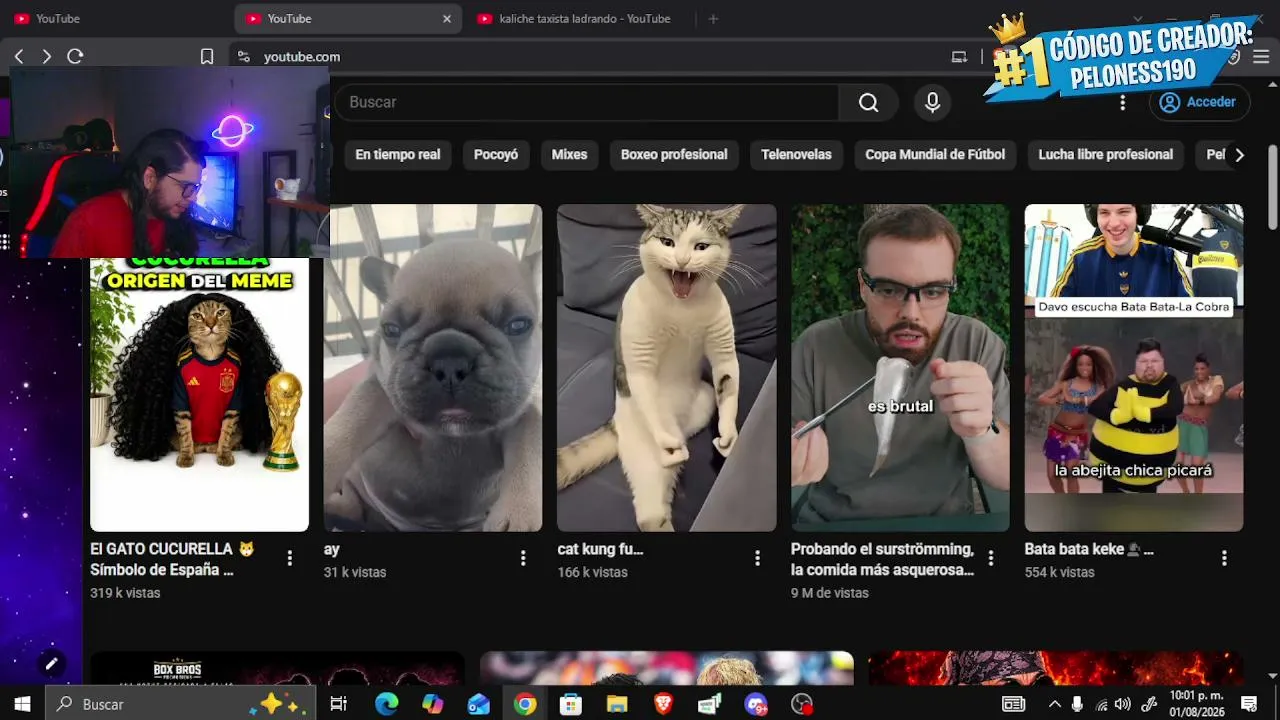Select the 'Mixes' filter chip
Viewport: 1280px width, 720px height.
569,155
